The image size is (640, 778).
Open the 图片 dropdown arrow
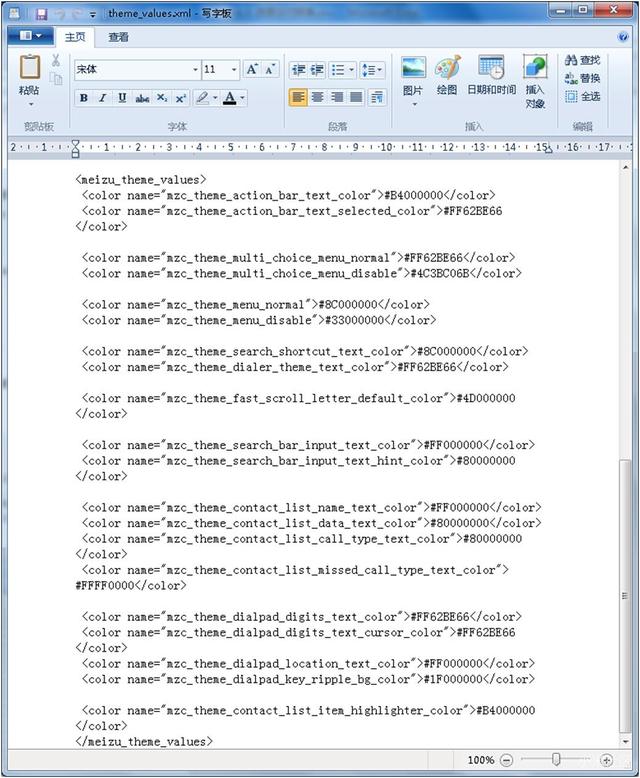point(415,104)
